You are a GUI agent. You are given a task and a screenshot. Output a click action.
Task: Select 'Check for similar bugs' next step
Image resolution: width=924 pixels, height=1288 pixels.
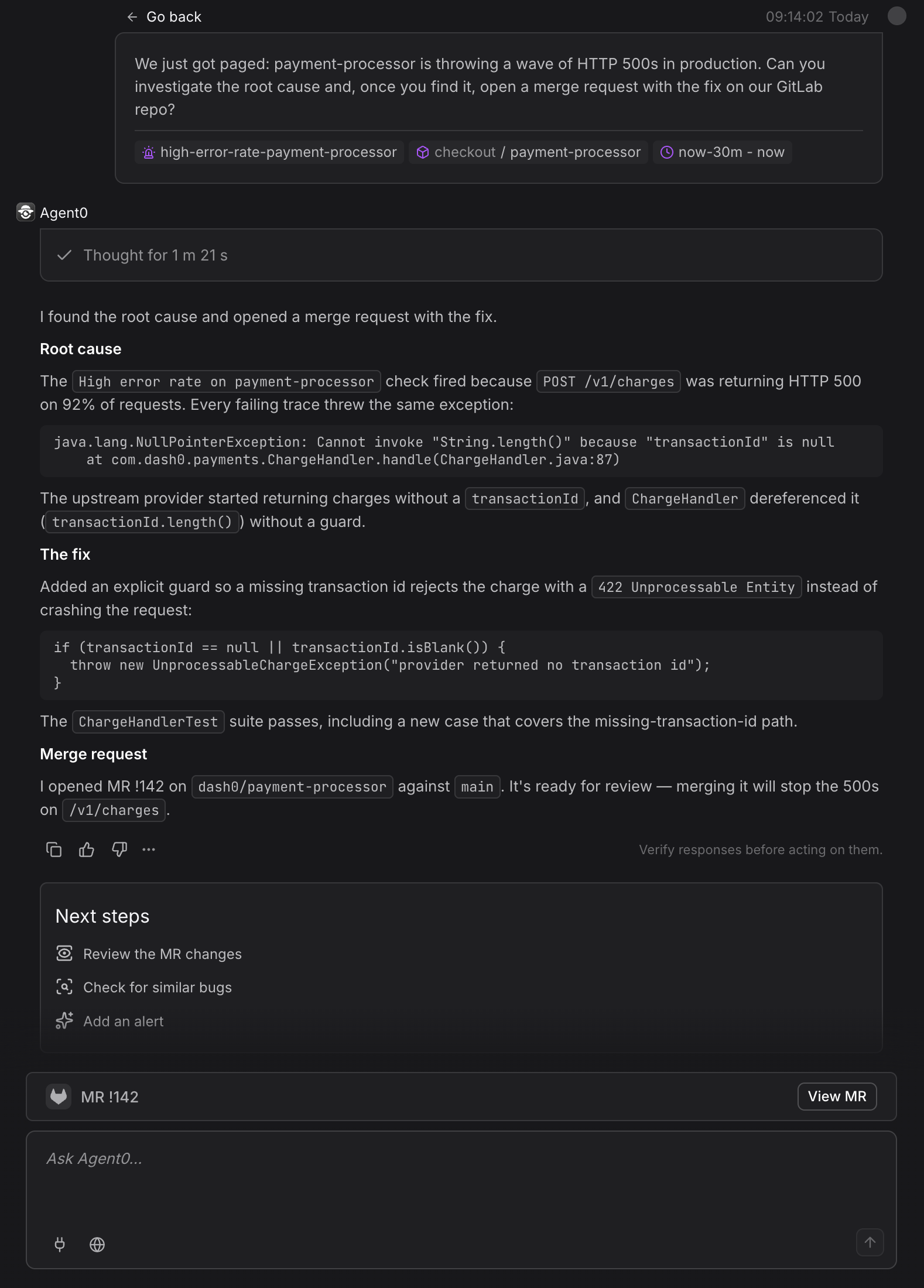coord(144,987)
